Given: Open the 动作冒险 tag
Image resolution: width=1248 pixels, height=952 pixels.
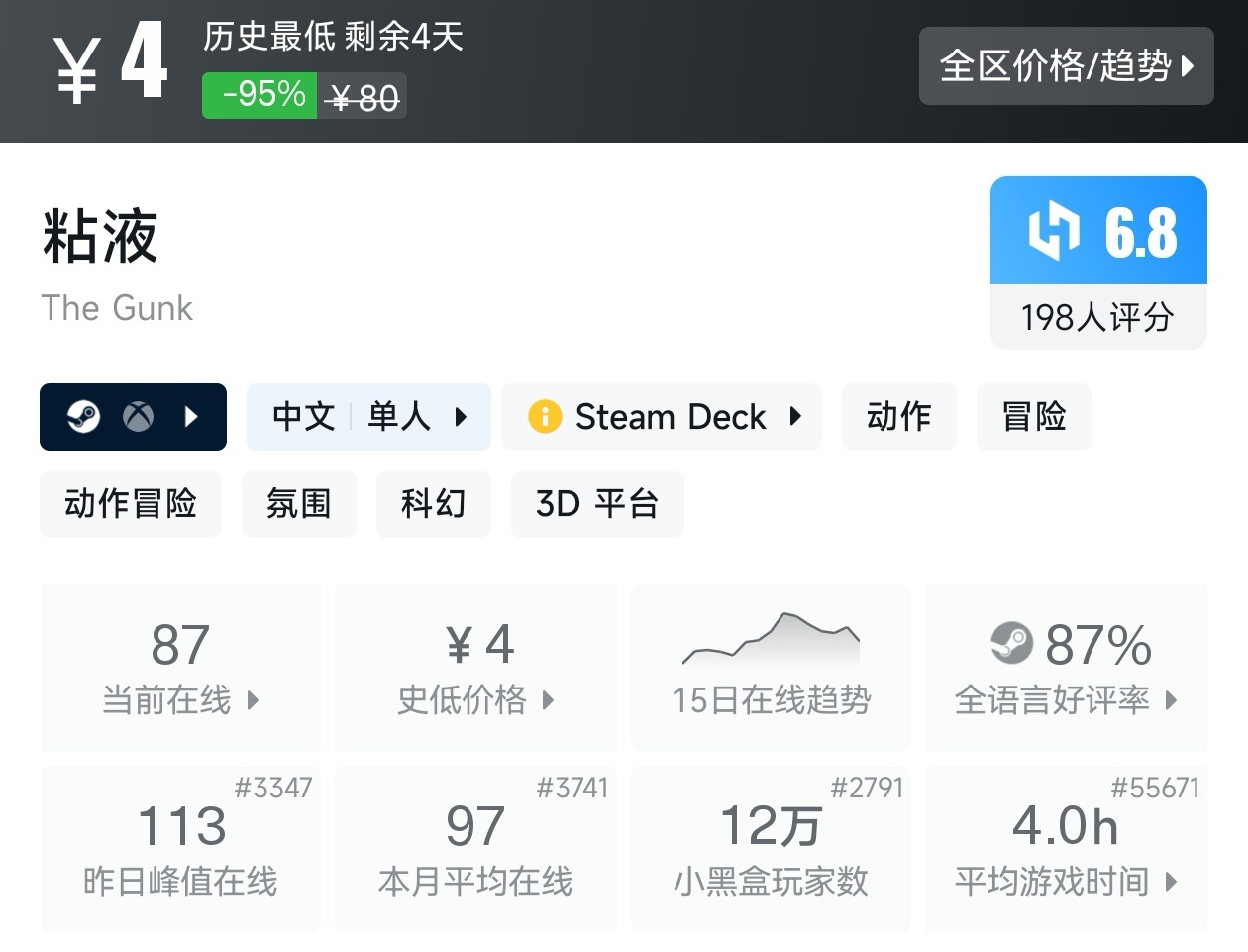Looking at the screenshot, I should (131, 504).
